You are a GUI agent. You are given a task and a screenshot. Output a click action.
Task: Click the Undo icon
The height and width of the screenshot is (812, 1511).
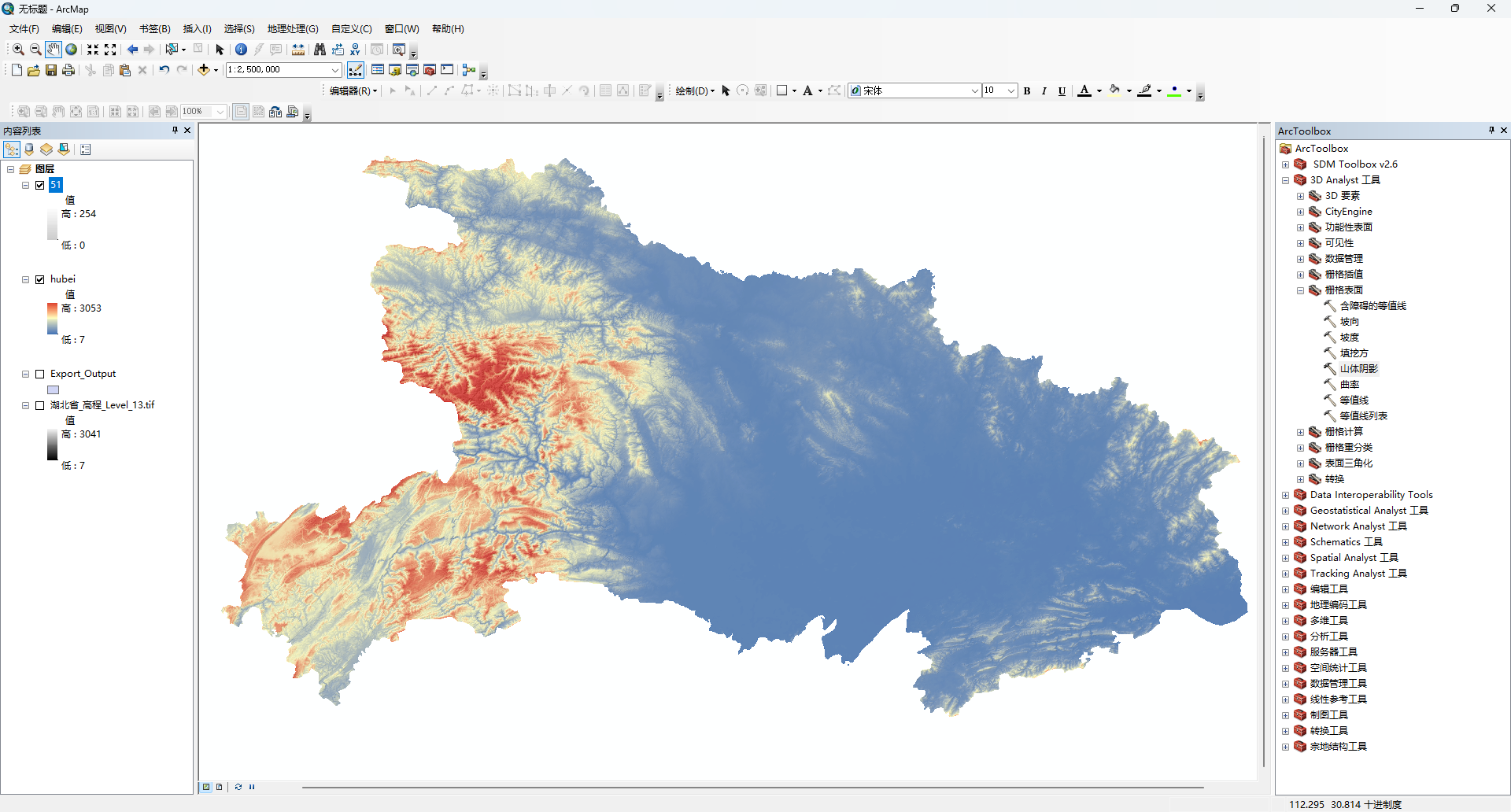click(x=164, y=70)
